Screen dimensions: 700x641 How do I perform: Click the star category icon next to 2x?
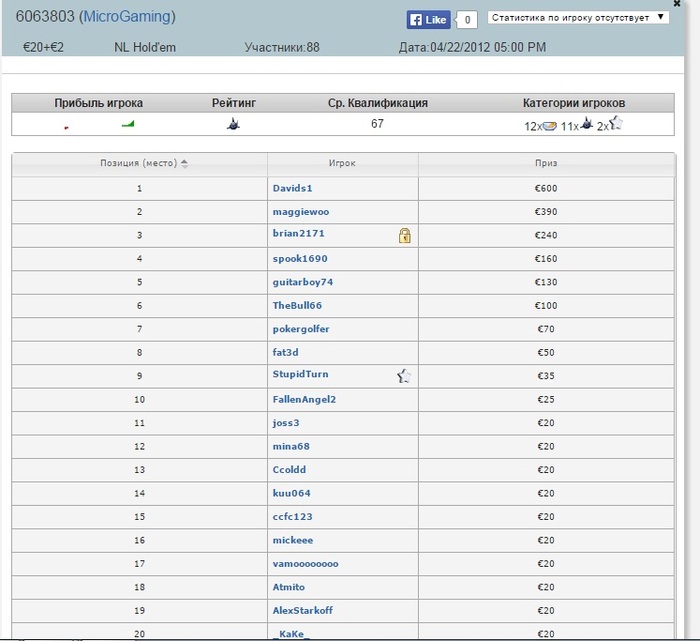click(616, 123)
